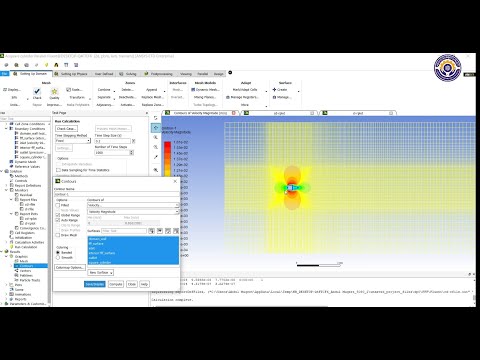This screenshot has width=480, height=360.
Task: Enable Data Sampling for Time Statistics checkbox
Action: pyautogui.click(x=58, y=170)
